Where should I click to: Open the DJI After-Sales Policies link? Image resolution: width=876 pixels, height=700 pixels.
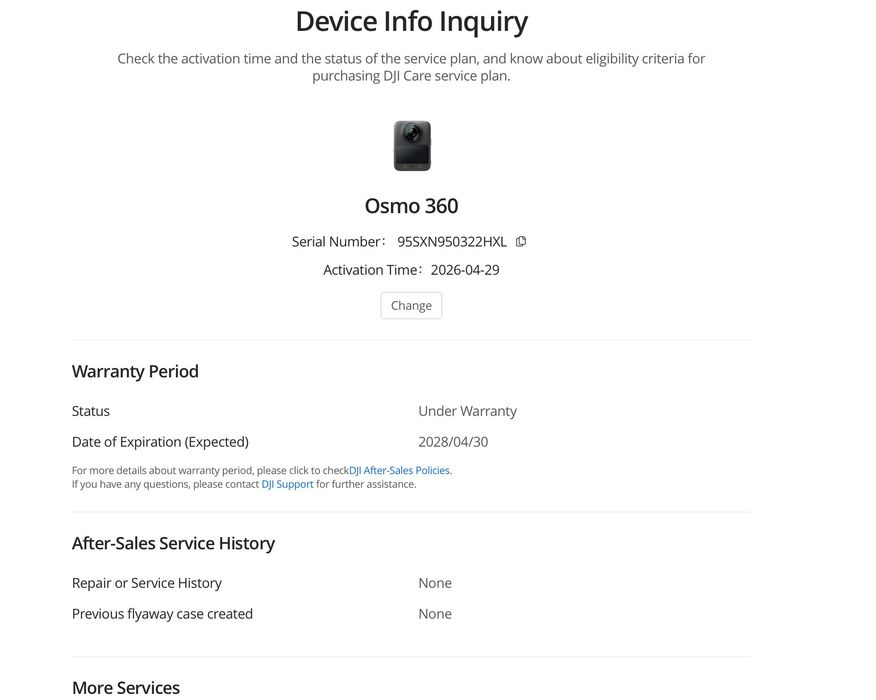(399, 470)
